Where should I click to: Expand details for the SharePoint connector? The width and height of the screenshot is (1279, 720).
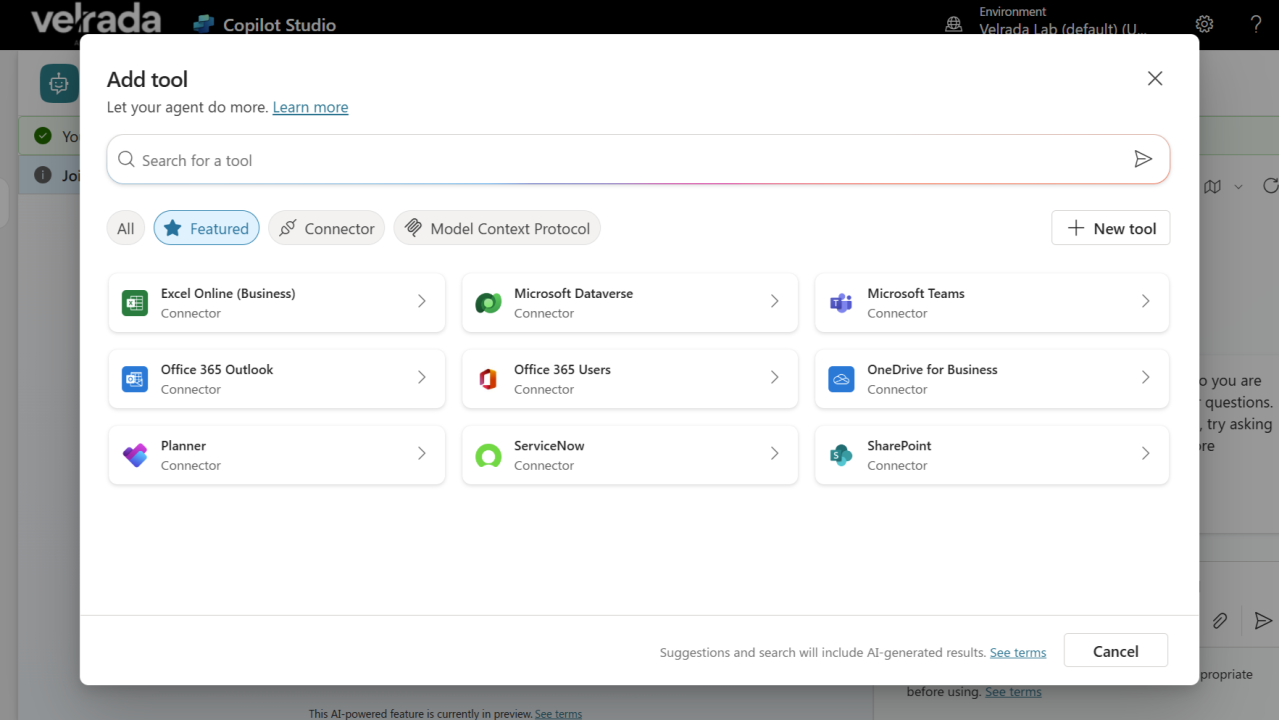coord(1145,455)
